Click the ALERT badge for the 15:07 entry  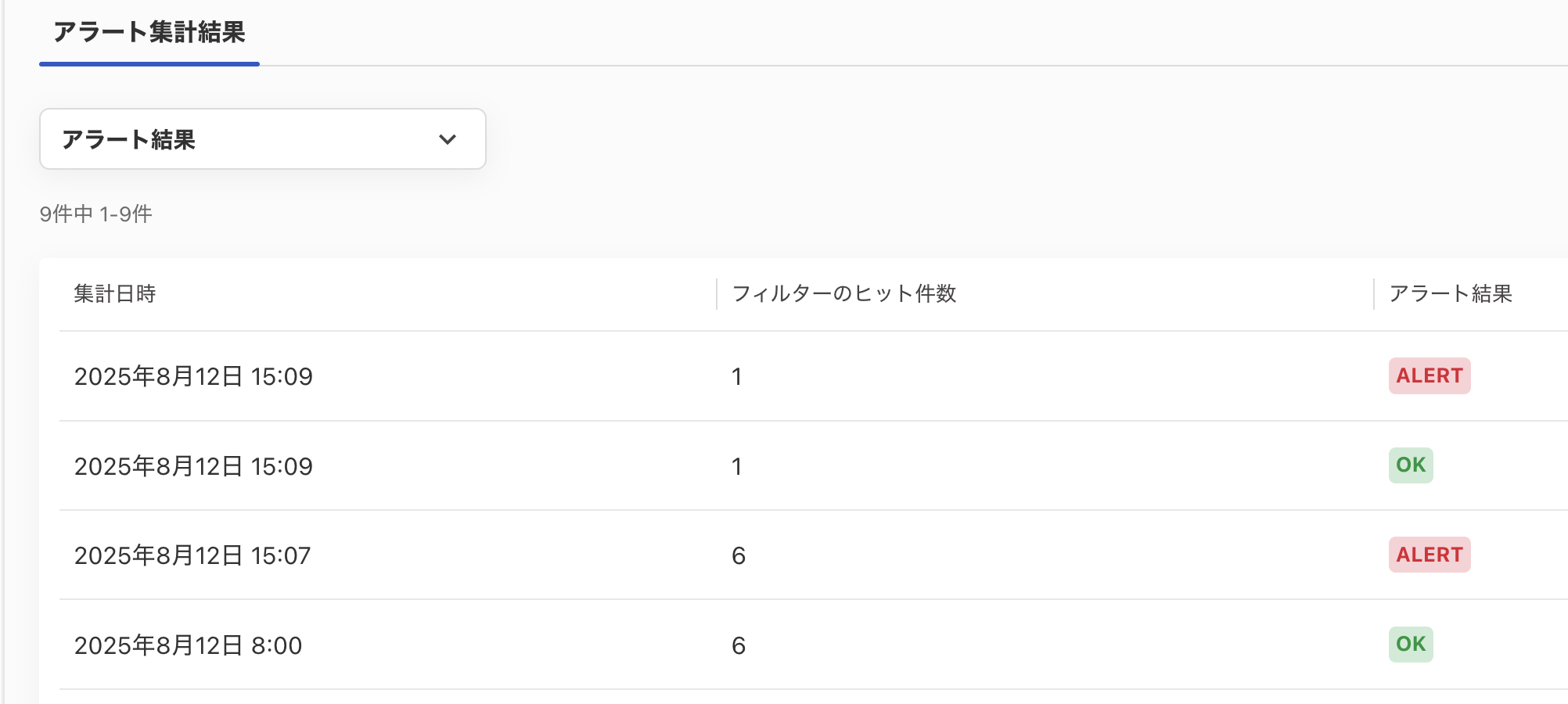click(x=1429, y=555)
